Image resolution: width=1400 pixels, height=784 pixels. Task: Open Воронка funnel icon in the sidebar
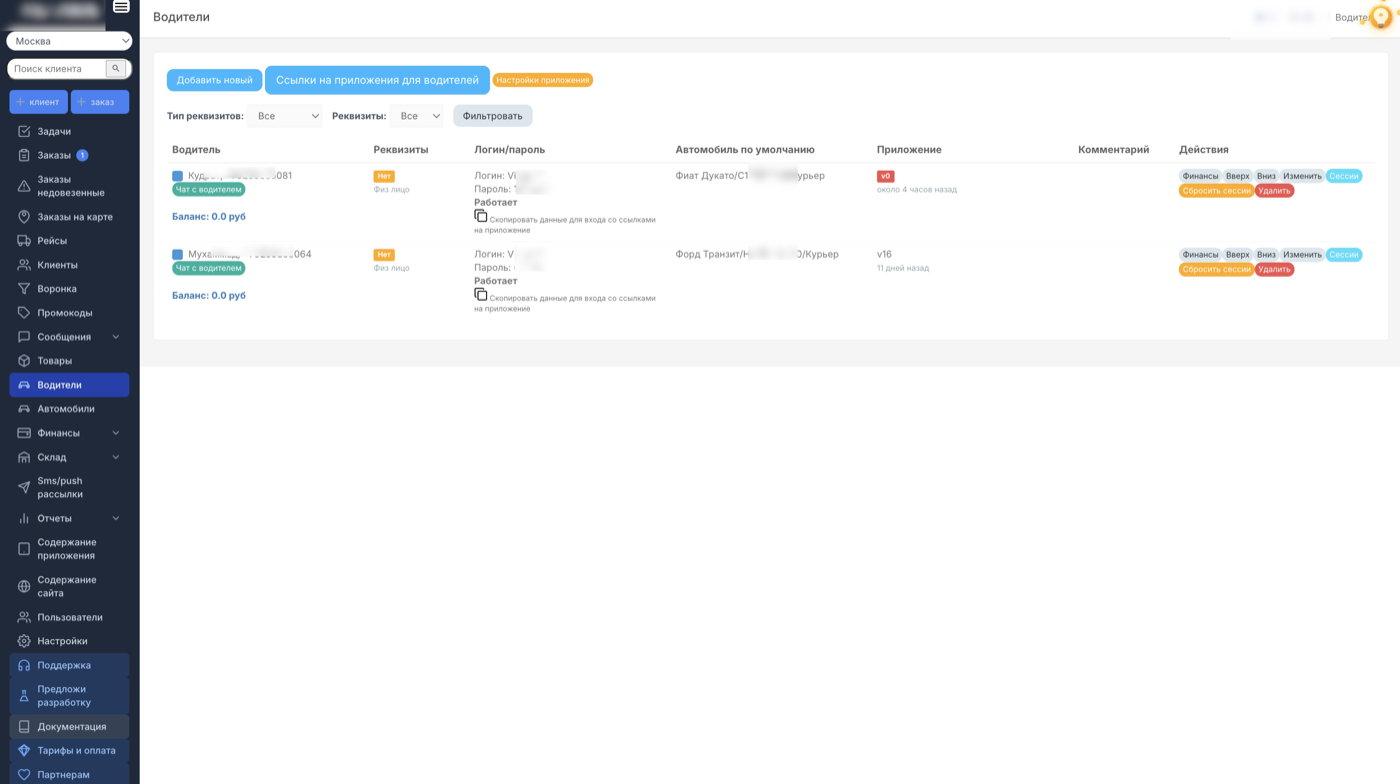point(24,289)
